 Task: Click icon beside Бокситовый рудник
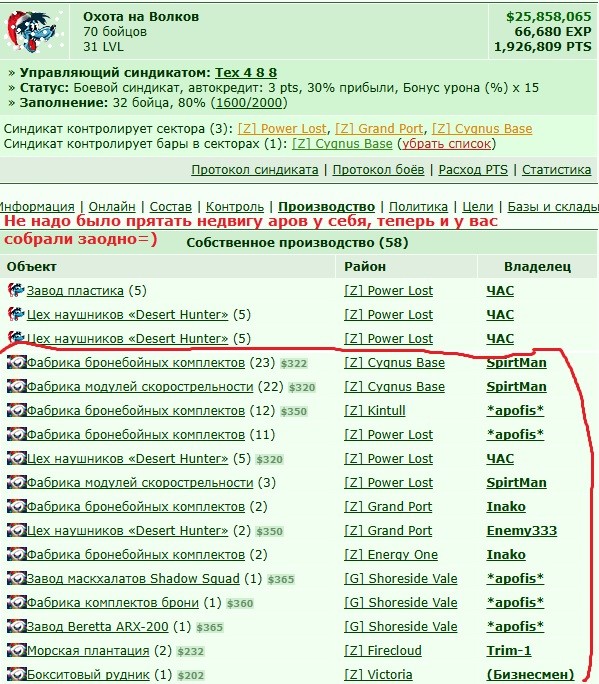coord(17,674)
